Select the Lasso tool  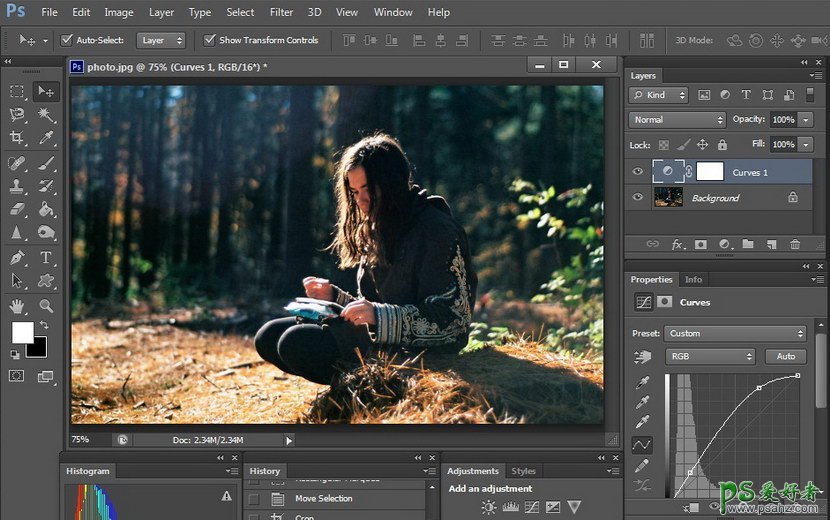click(17, 114)
